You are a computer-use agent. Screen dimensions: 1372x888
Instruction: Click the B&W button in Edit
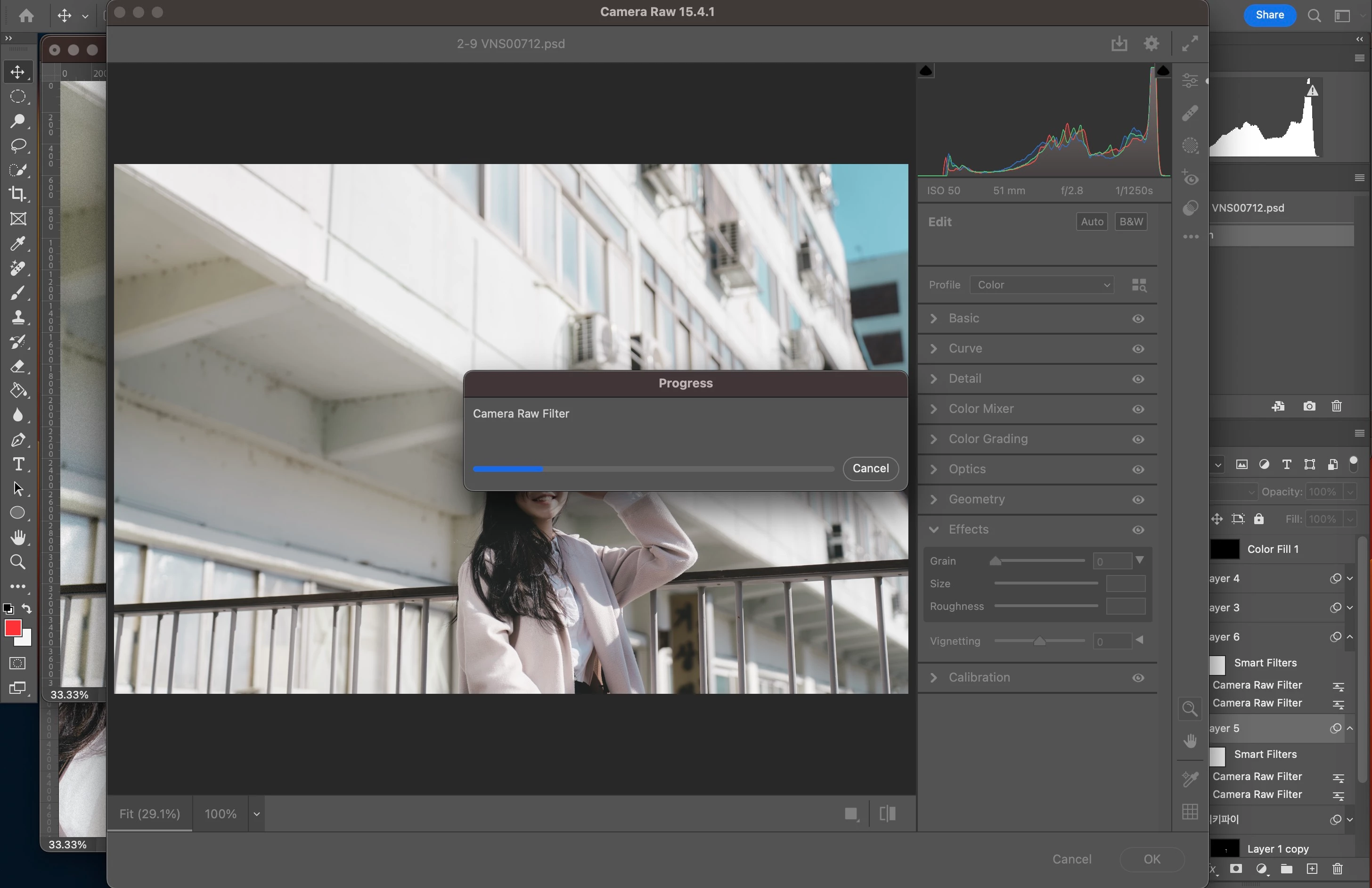click(x=1131, y=222)
